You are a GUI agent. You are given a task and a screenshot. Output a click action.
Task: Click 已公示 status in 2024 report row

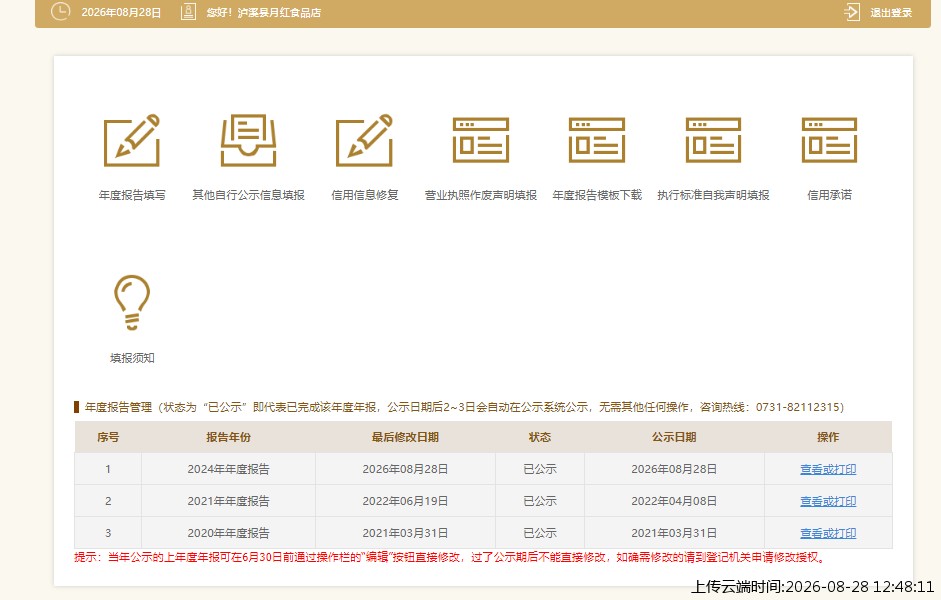[540, 469]
